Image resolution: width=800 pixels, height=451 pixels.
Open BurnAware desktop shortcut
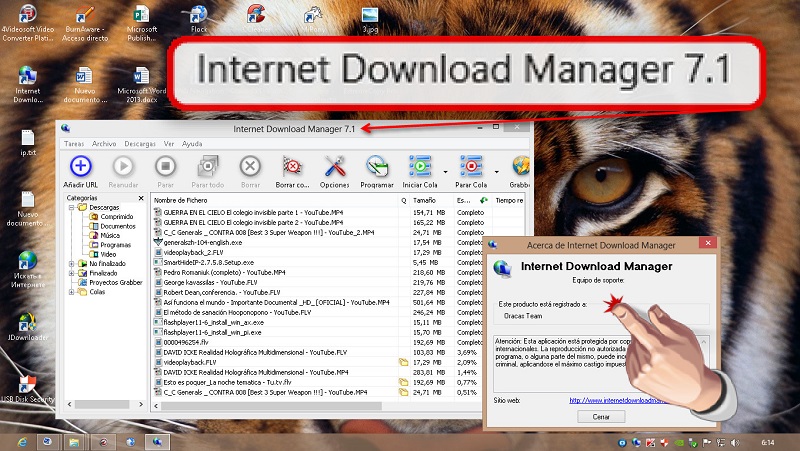click(x=85, y=23)
